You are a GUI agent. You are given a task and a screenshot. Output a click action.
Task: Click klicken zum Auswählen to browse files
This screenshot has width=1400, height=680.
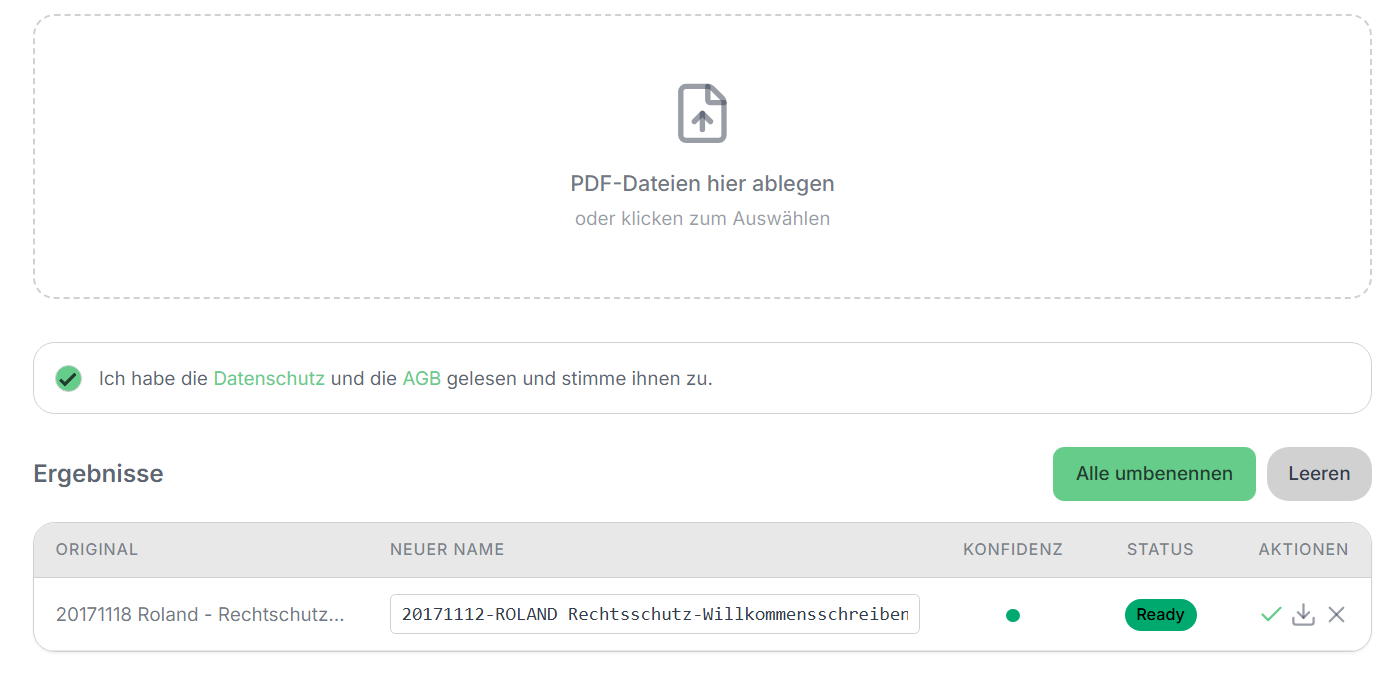coord(703,218)
